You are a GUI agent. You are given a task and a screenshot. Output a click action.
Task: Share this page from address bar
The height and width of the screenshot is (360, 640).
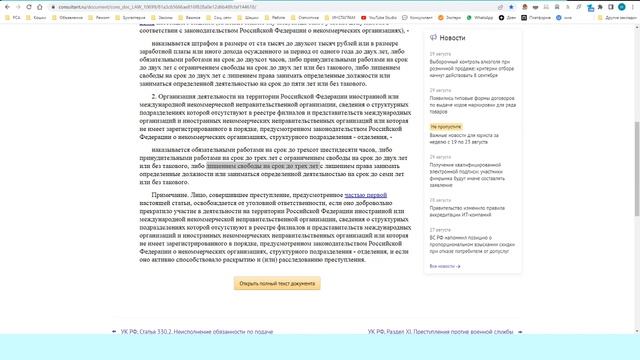point(500,7)
